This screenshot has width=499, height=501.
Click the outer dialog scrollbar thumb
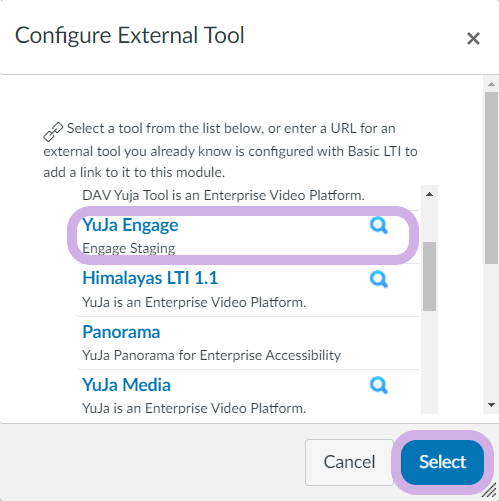tap(491, 178)
